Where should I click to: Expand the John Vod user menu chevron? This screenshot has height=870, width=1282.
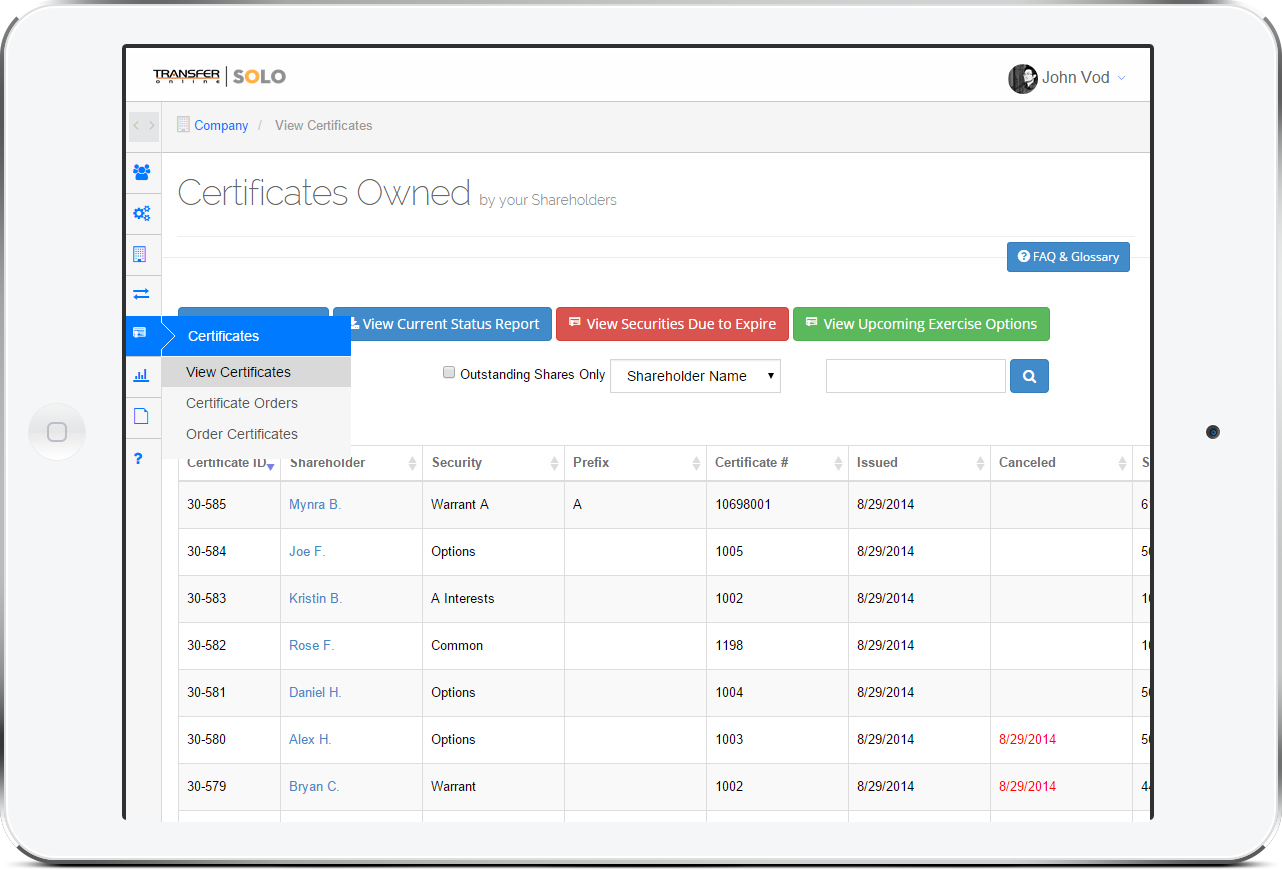point(1121,78)
